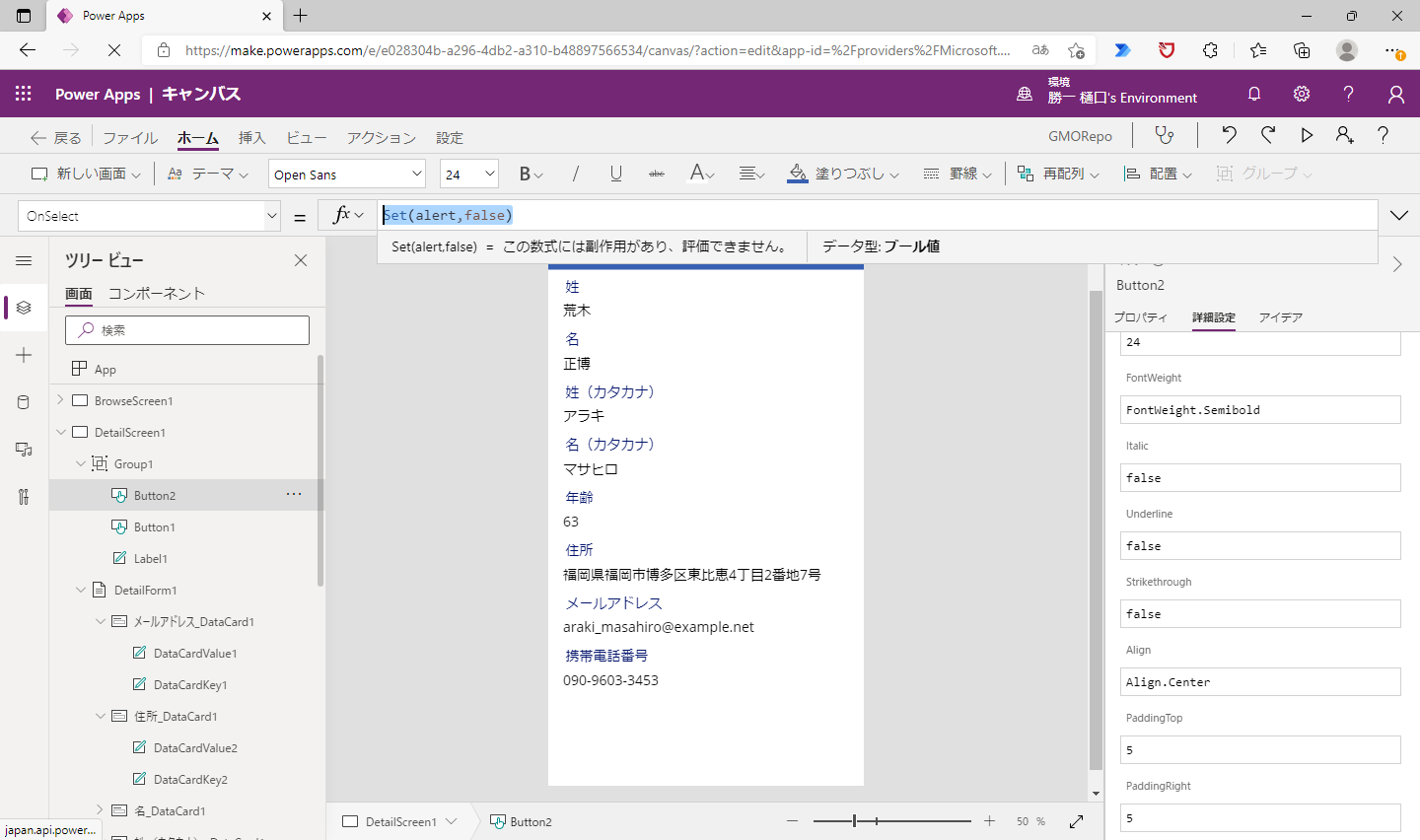
Task: Open notifications bell icon
Action: click(1254, 94)
